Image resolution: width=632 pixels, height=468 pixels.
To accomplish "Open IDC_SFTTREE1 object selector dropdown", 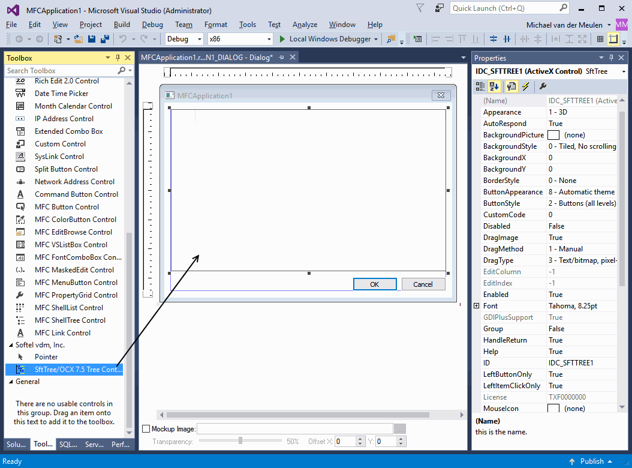I will click(624, 71).
